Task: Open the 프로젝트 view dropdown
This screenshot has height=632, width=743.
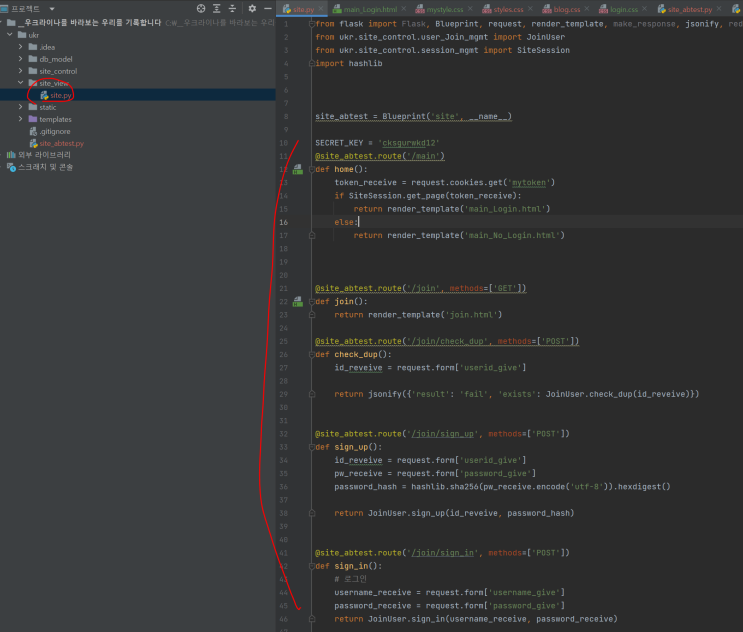Action: (x=50, y=8)
